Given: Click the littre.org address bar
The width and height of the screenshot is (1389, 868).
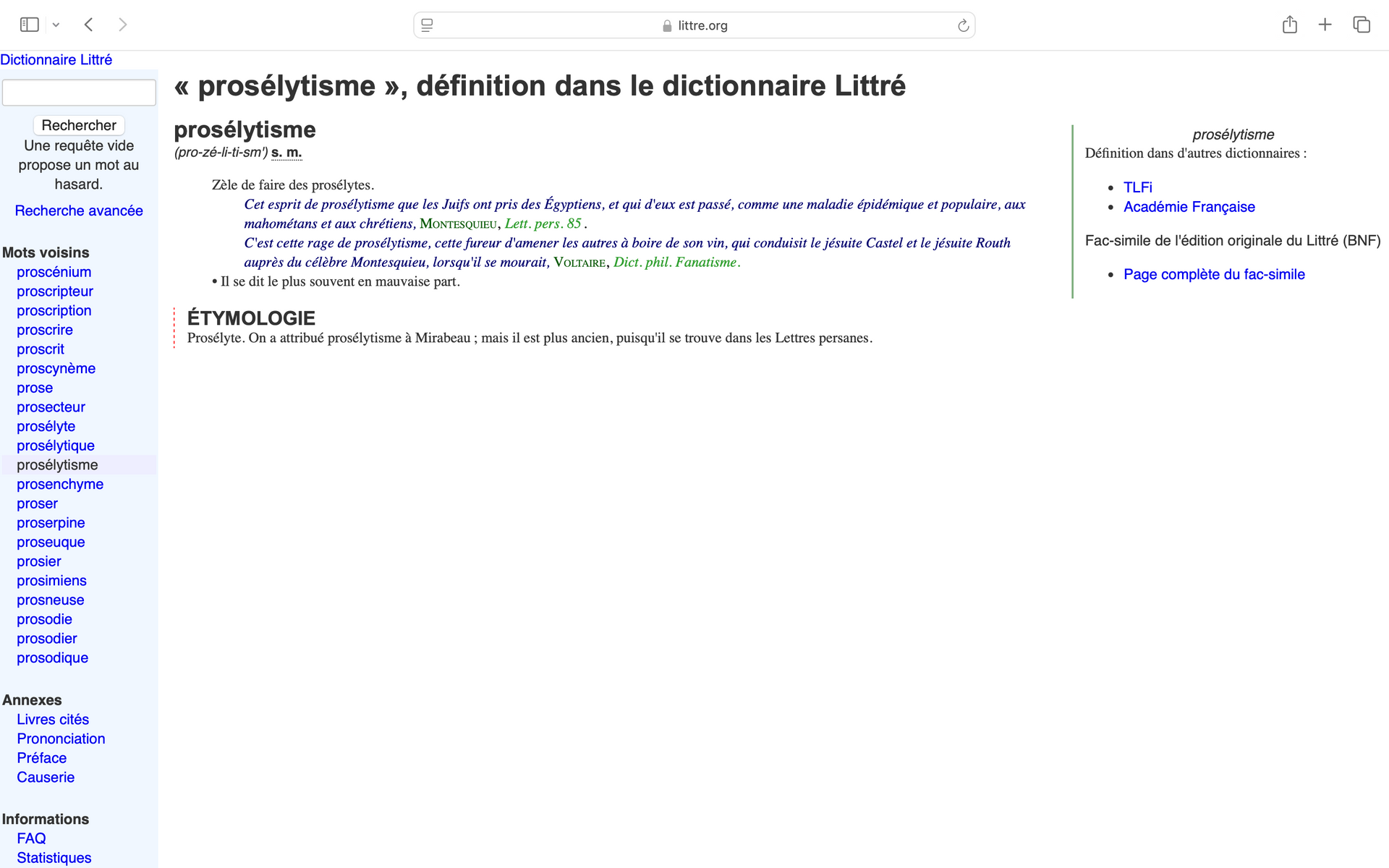Looking at the screenshot, I should [694, 25].
